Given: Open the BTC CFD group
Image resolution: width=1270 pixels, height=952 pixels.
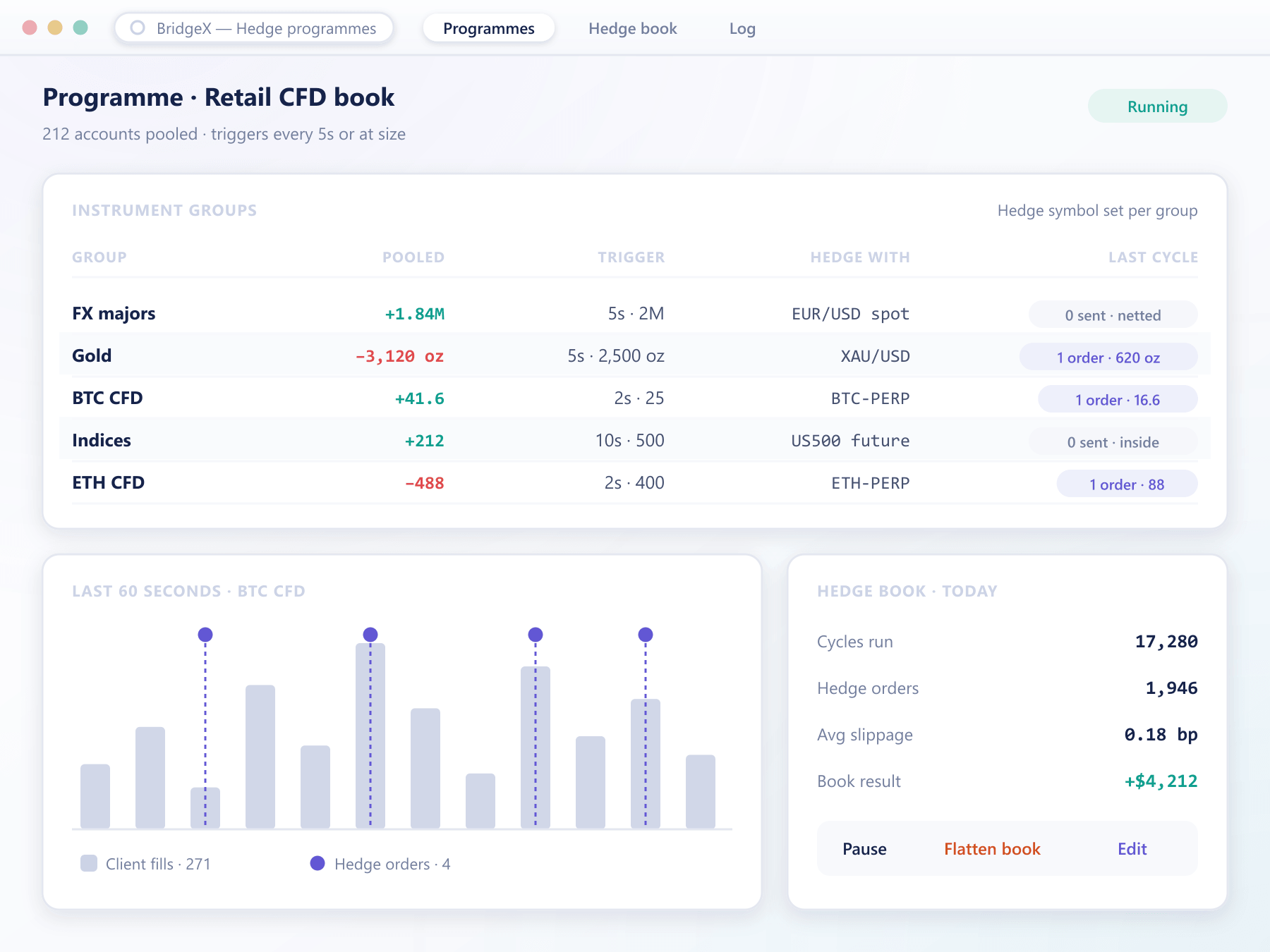Looking at the screenshot, I should click(107, 398).
